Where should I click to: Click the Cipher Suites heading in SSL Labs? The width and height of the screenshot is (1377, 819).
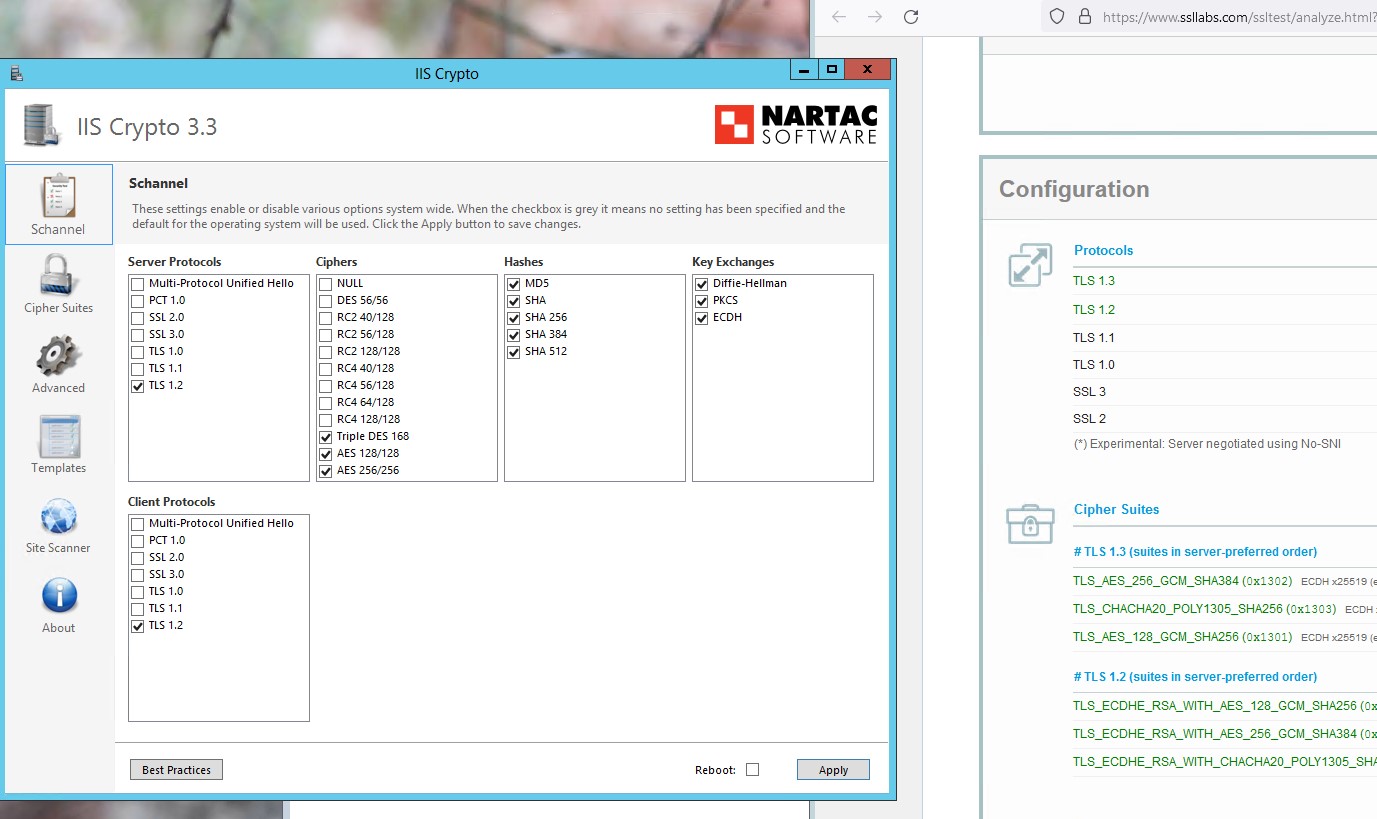pos(1116,510)
